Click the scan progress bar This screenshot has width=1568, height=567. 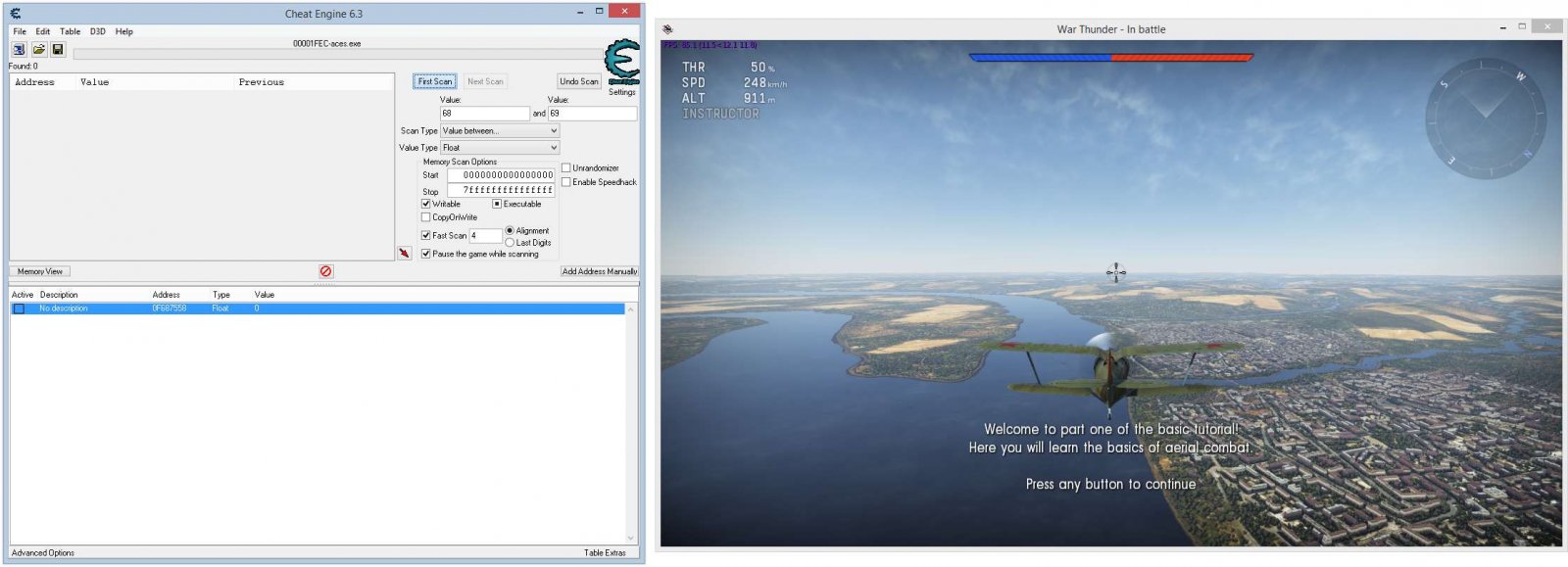click(337, 55)
